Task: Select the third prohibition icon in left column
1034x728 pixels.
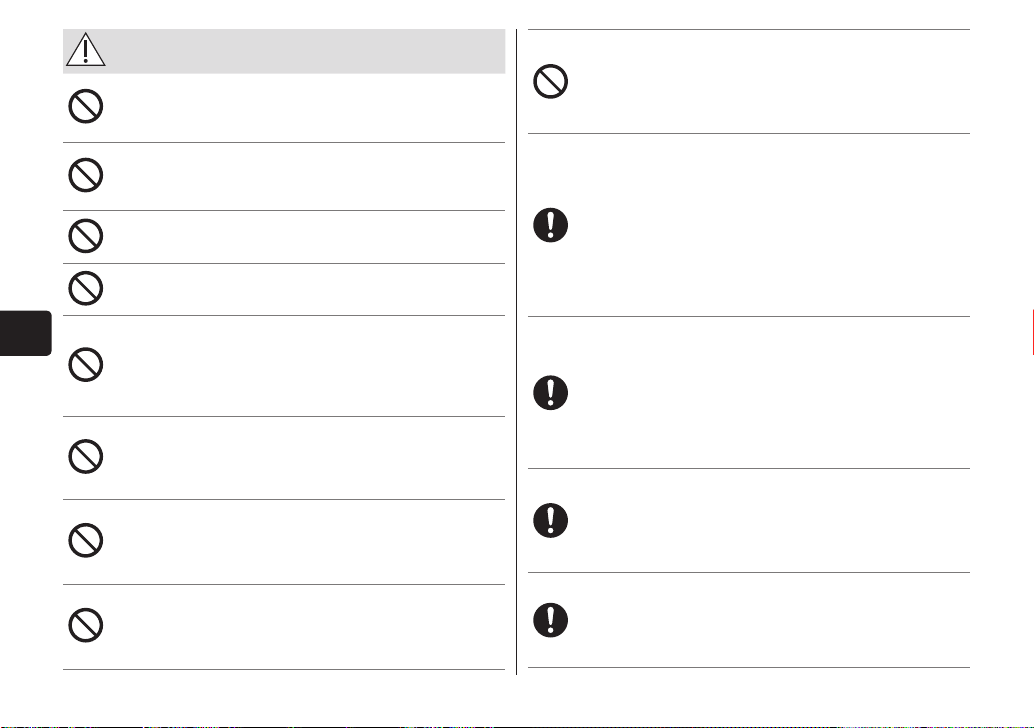Action: click(86, 235)
